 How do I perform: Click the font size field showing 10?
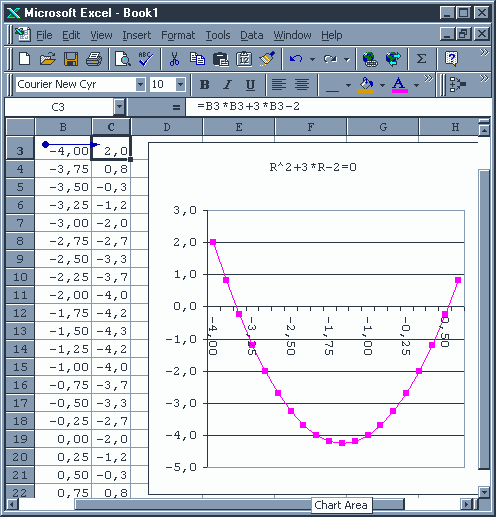pos(163,84)
